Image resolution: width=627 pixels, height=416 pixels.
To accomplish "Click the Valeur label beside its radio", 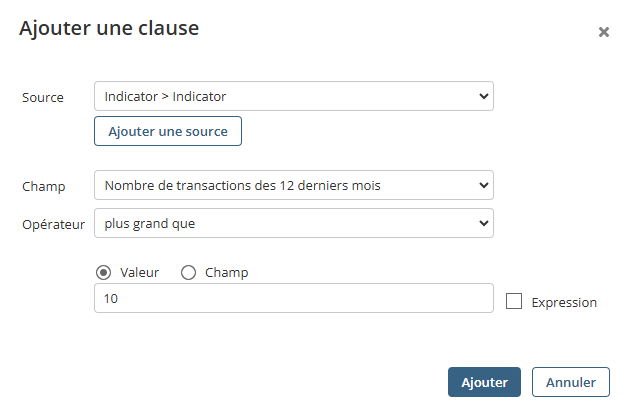I will click(140, 273).
